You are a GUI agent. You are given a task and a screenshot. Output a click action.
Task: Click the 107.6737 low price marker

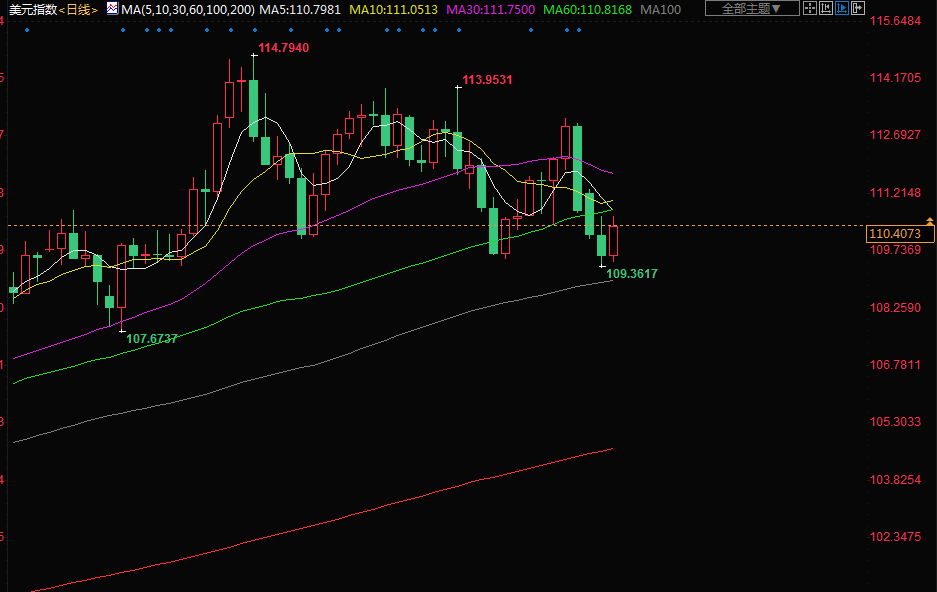(x=151, y=339)
